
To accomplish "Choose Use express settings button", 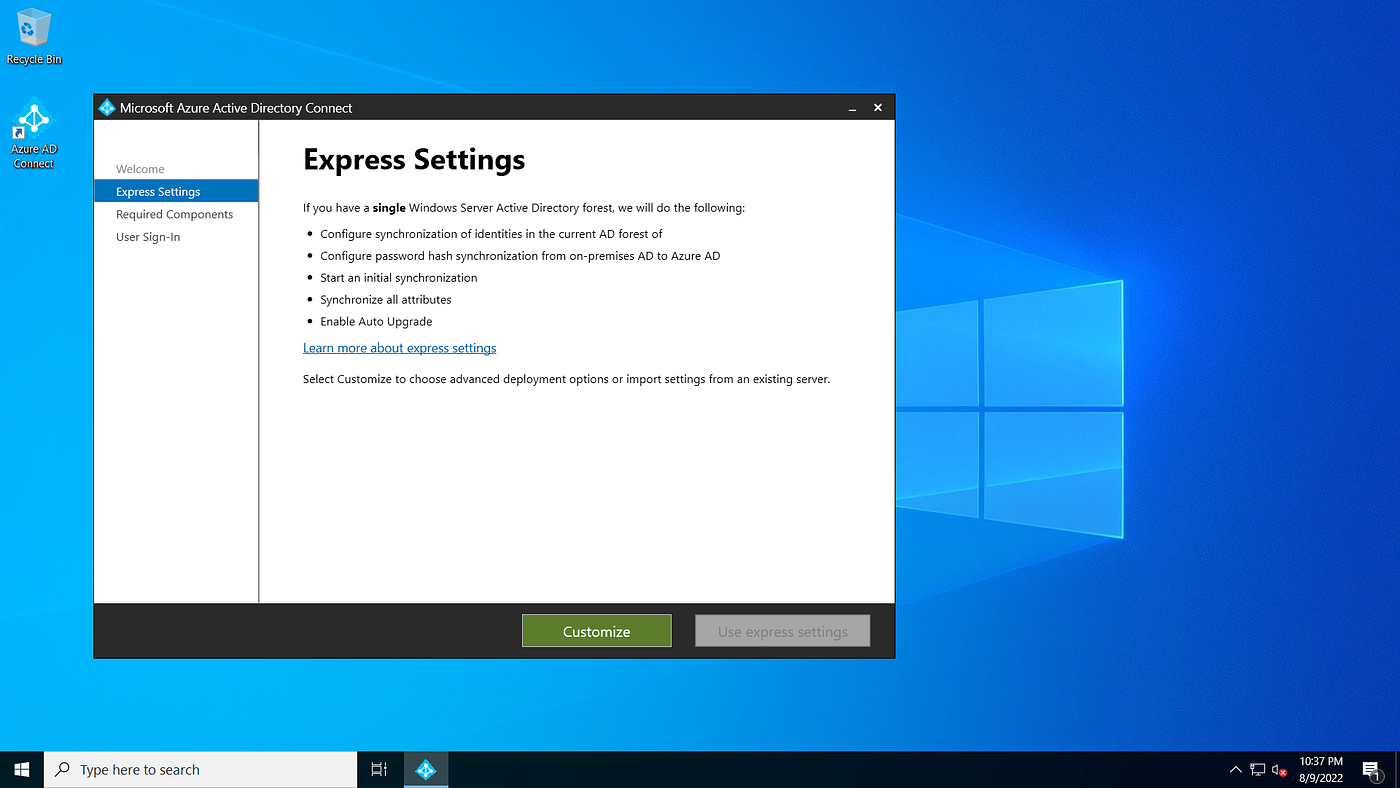I will click(x=783, y=631).
